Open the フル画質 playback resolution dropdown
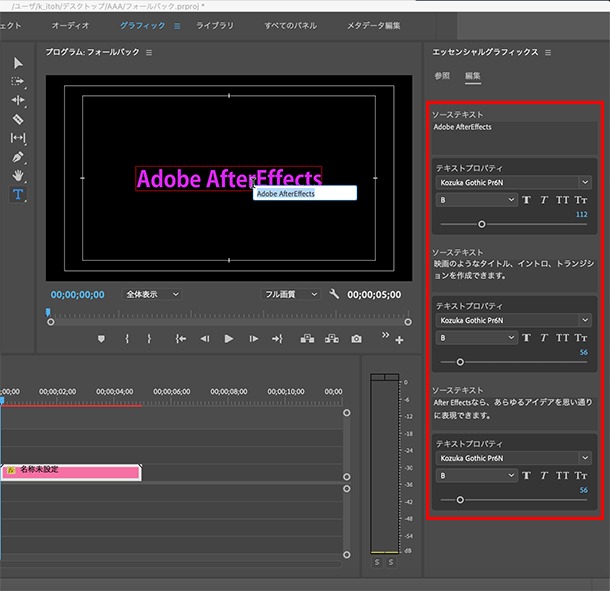 click(x=290, y=294)
